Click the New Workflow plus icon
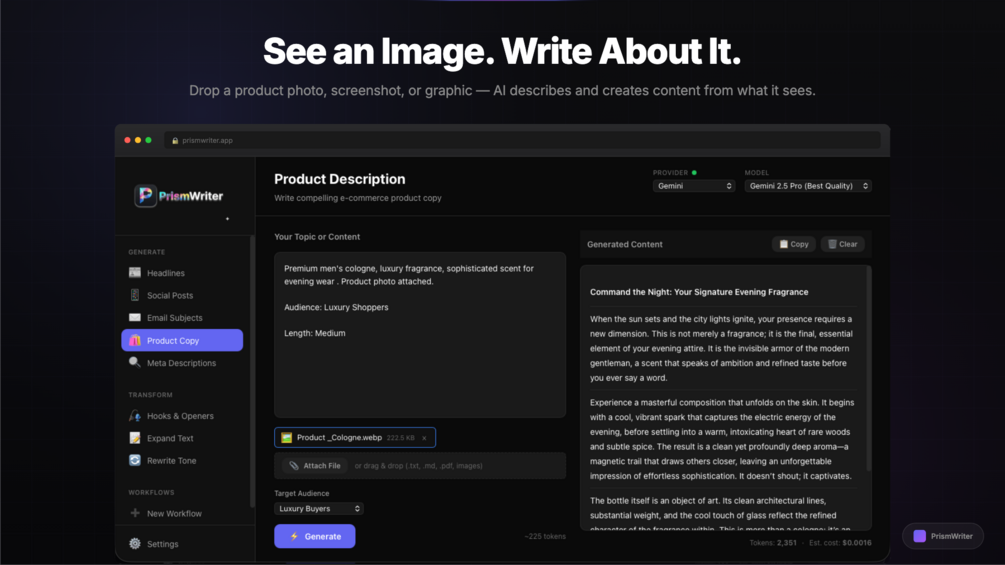 point(135,513)
